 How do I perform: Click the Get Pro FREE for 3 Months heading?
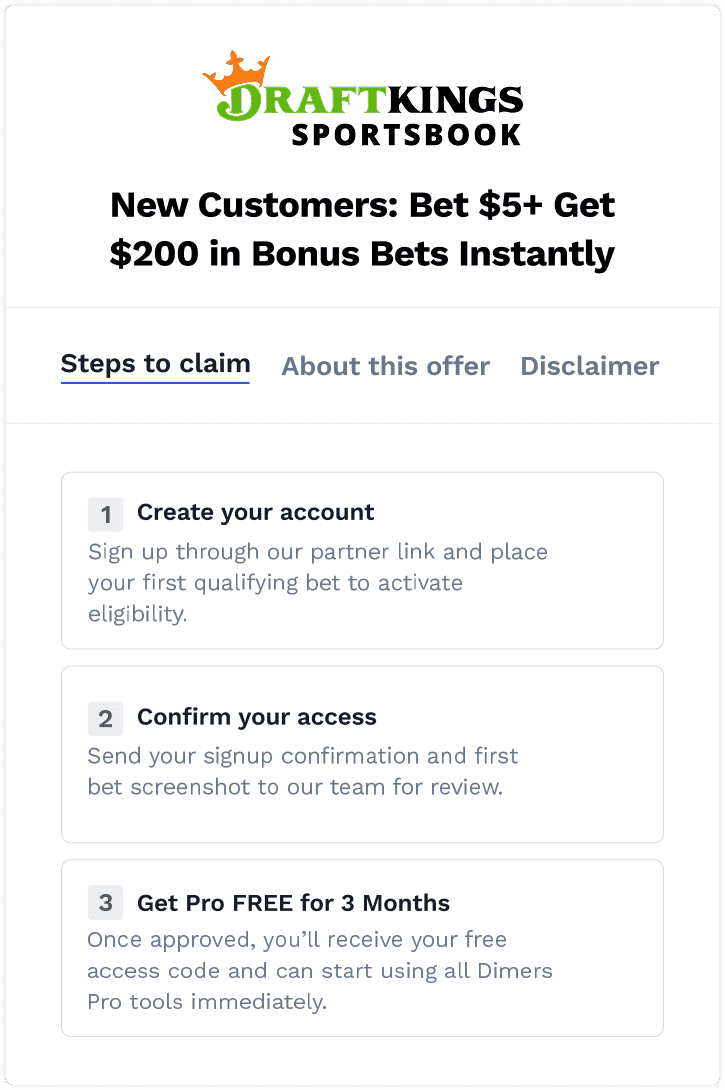click(293, 903)
